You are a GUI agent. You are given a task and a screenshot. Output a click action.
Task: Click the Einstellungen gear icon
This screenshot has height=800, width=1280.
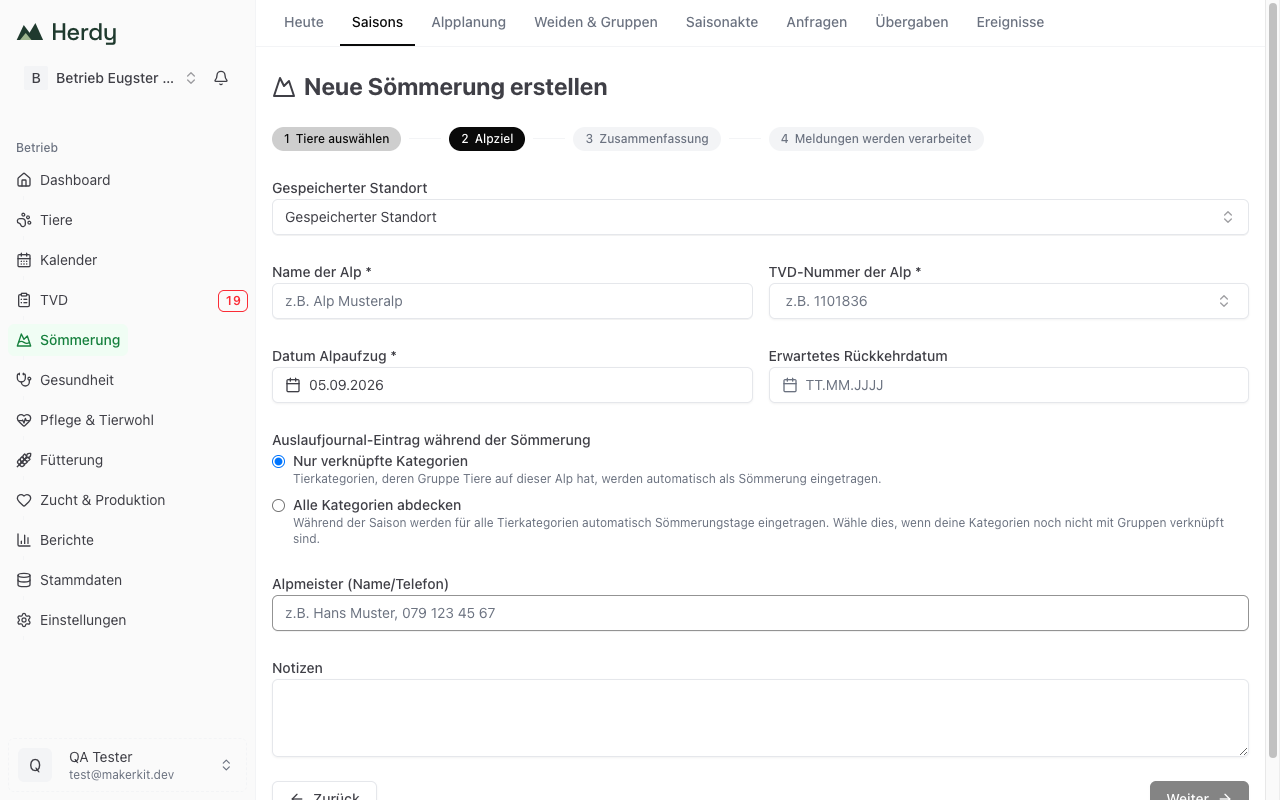click(24, 620)
